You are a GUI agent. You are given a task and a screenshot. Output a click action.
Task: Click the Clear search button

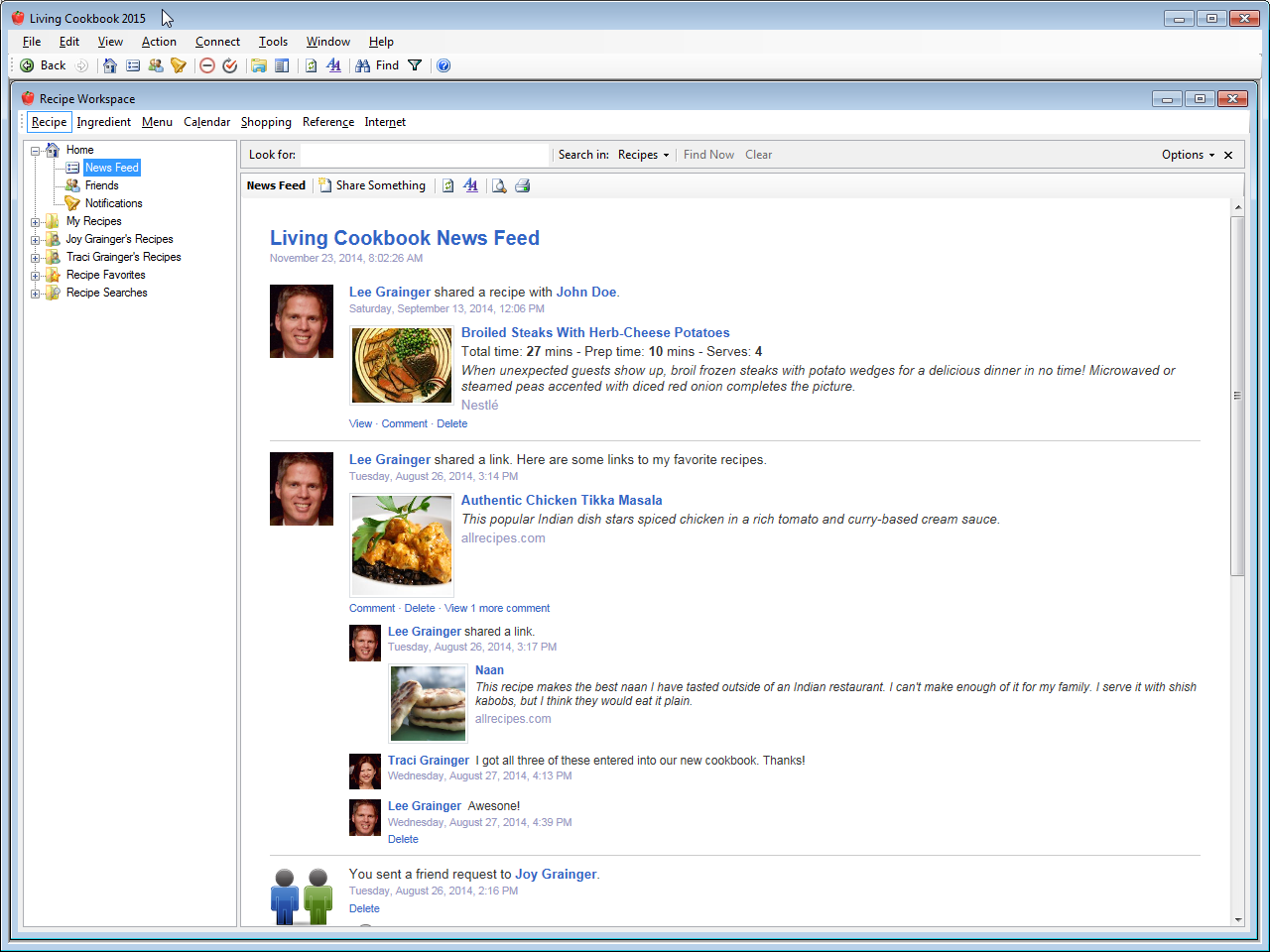[x=758, y=155]
